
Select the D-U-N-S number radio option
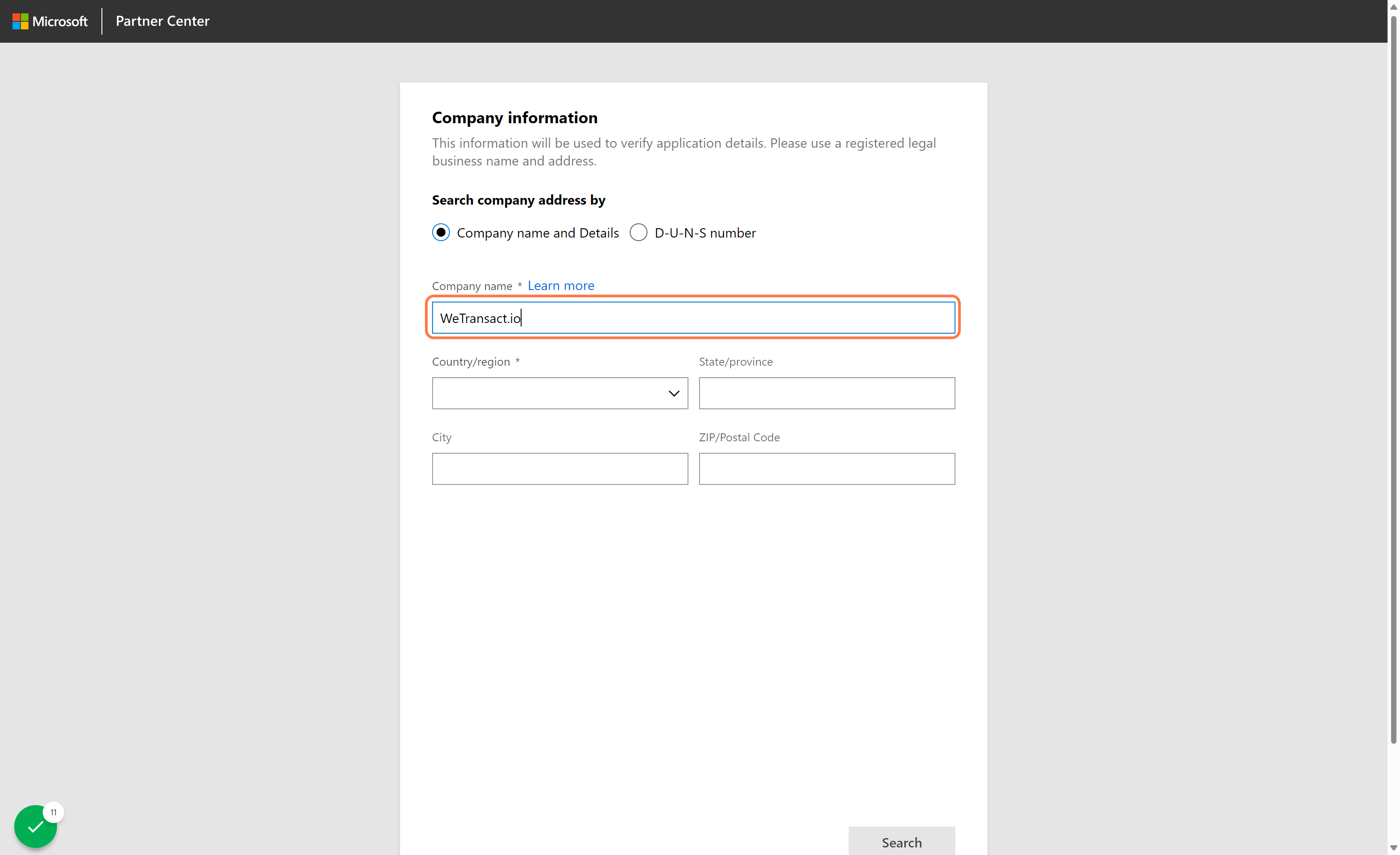point(639,232)
